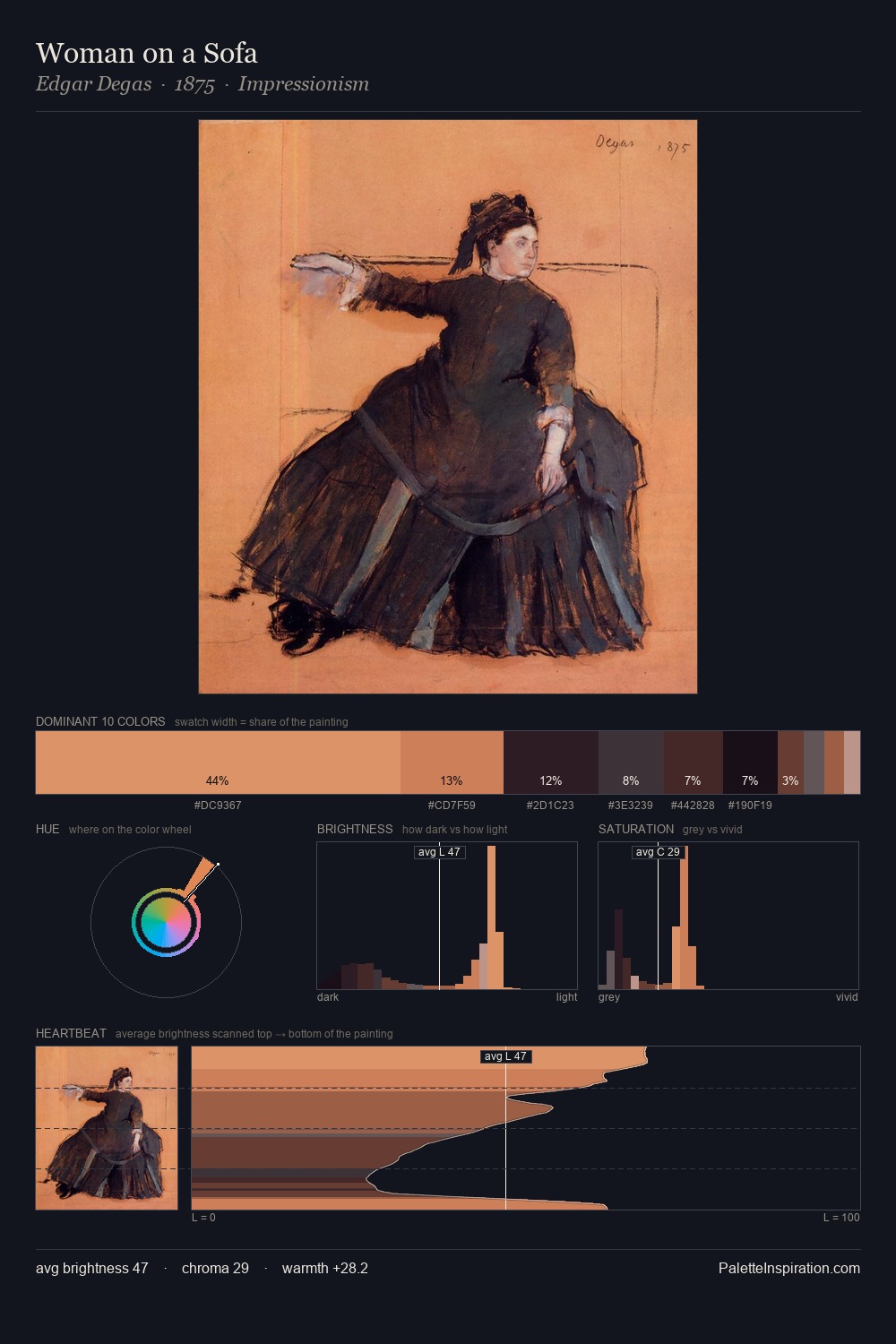Image resolution: width=896 pixels, height=1344 pixels.
Task: Click the tallest orange bar in Brightness histogram
Action: 491,918
